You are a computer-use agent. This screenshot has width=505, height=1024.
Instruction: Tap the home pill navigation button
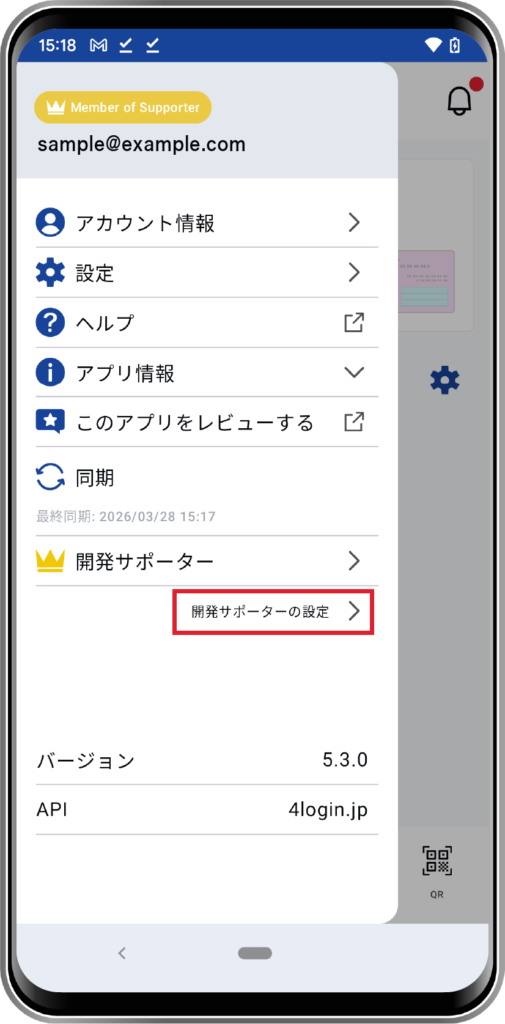(255, 953)
